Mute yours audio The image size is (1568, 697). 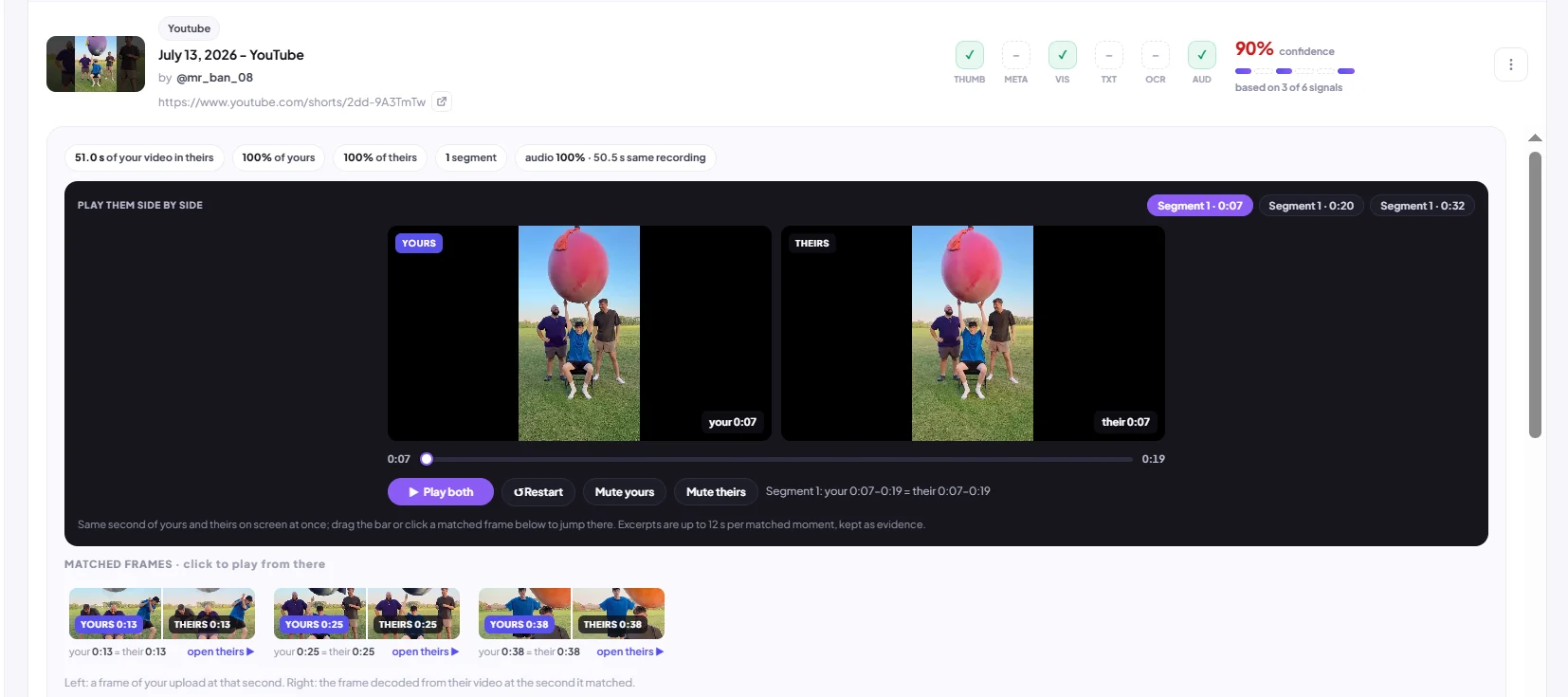click(x=625, y=492)
